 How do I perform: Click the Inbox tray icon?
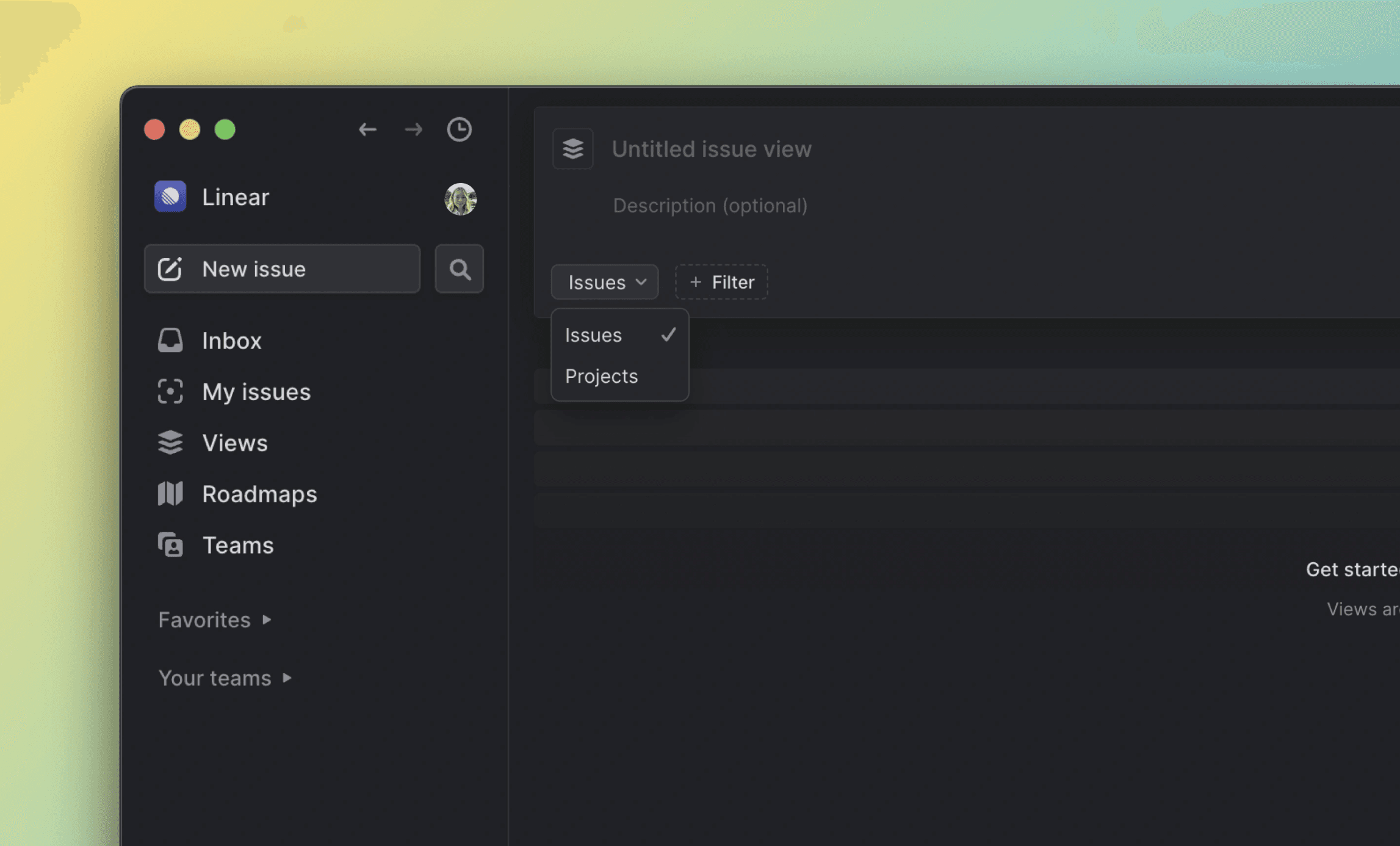(170, 341)
